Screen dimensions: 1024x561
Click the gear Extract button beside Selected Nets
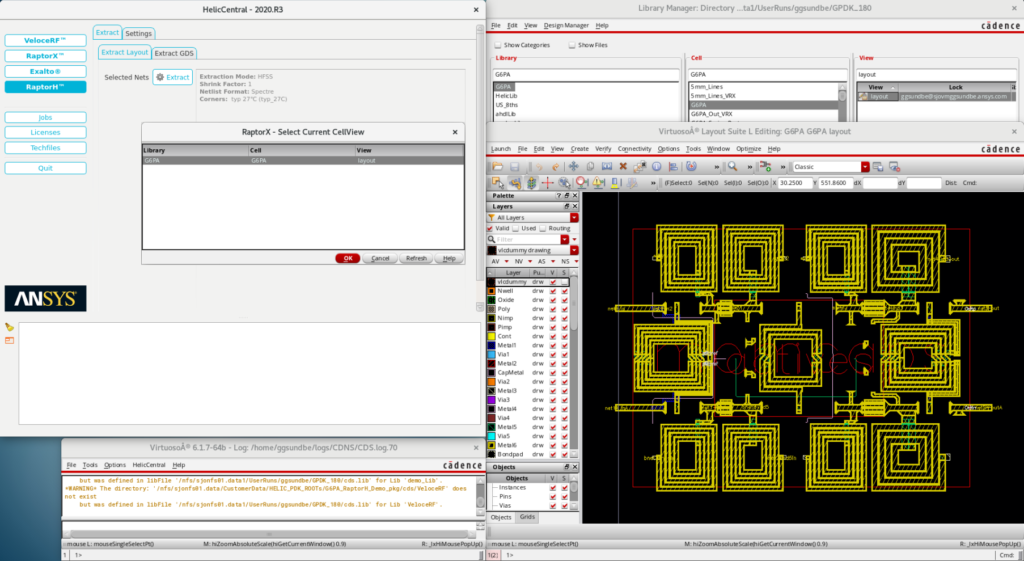pyautogui.click(x=172, y=77)
